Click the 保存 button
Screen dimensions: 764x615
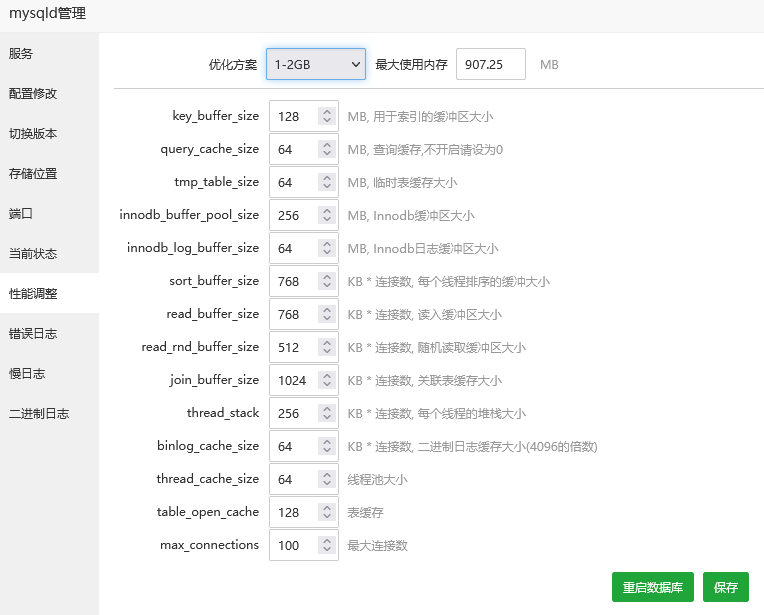726,587
